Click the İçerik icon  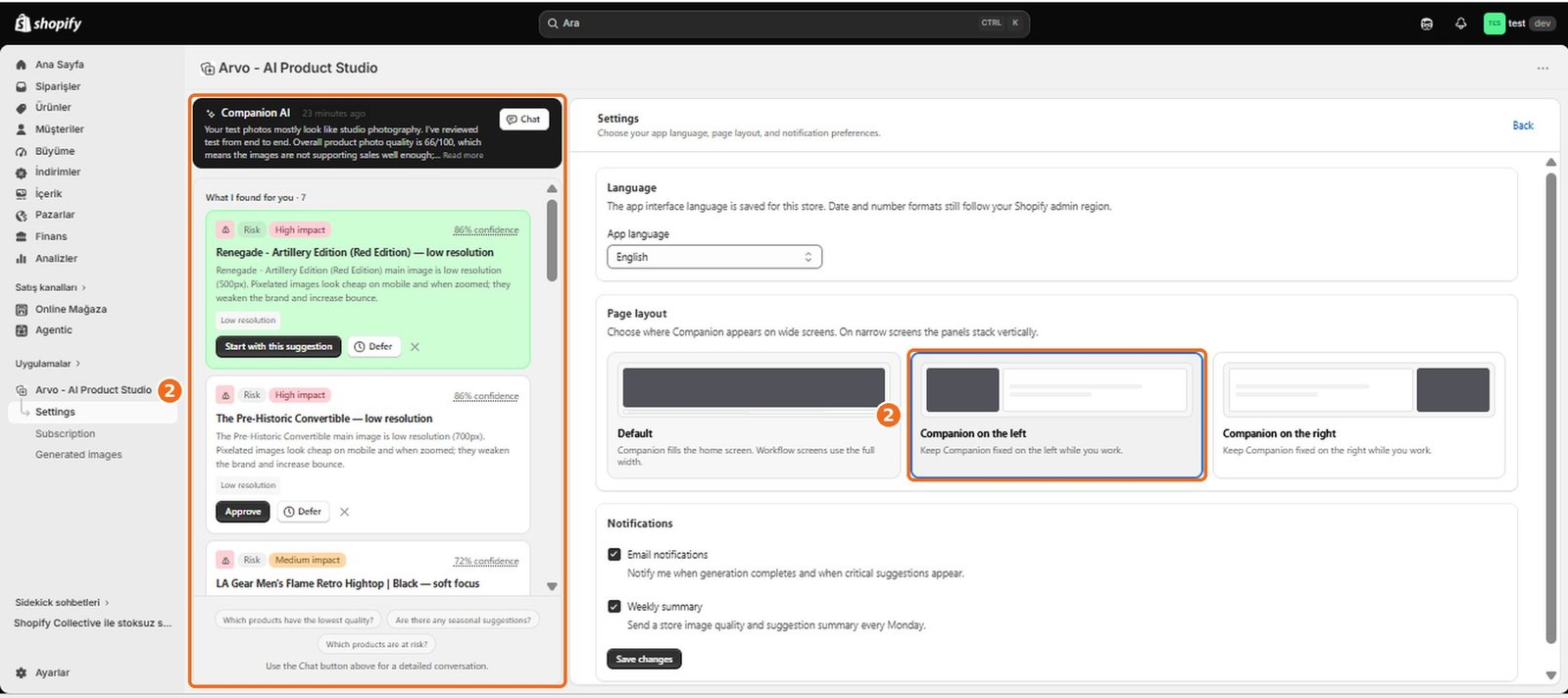(22, 194)
